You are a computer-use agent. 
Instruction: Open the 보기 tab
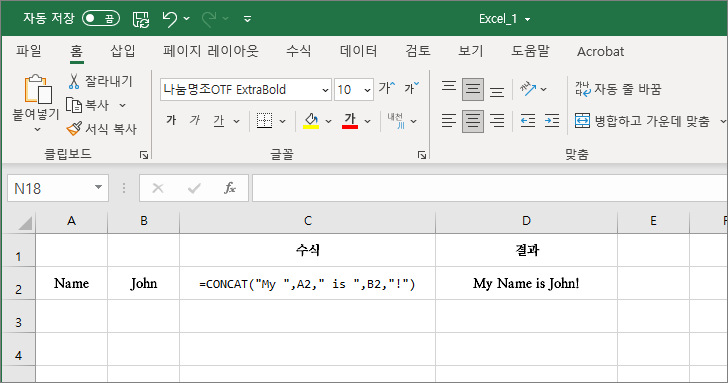(x=471, y=51)
